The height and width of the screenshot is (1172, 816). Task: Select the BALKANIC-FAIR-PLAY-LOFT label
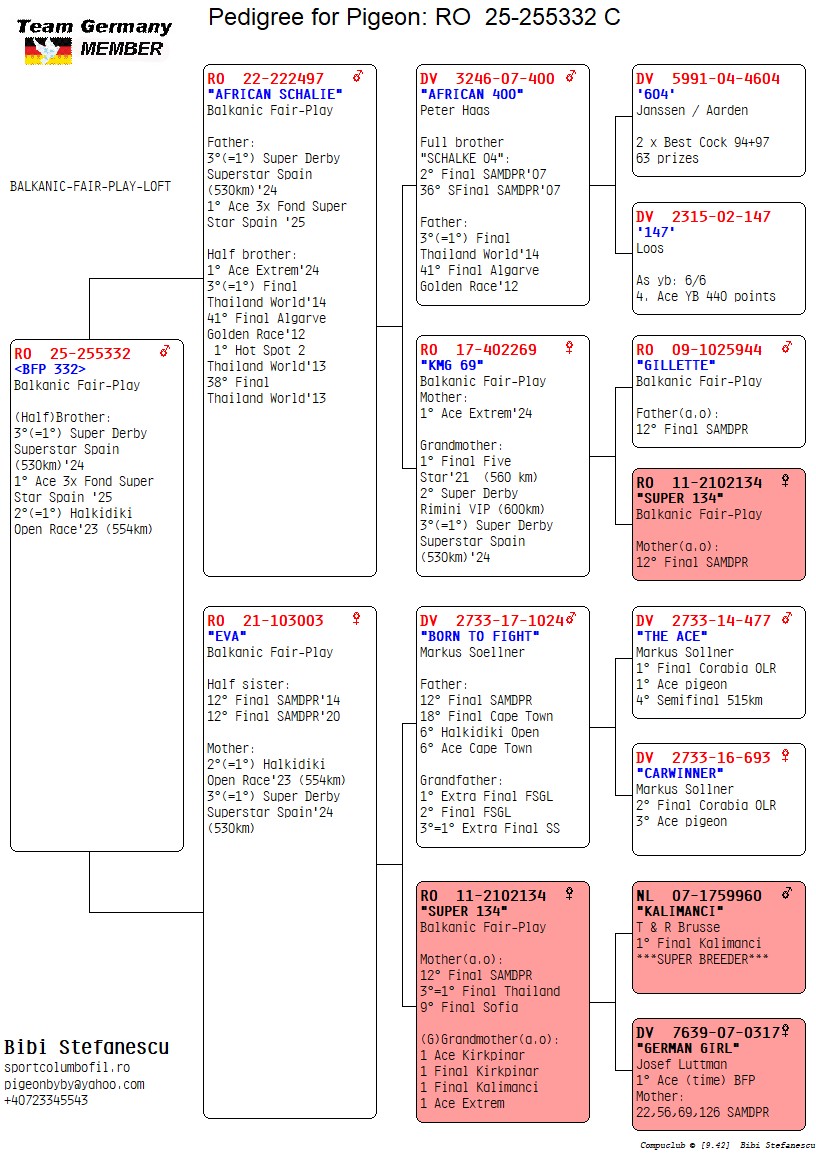coord(90,186)
